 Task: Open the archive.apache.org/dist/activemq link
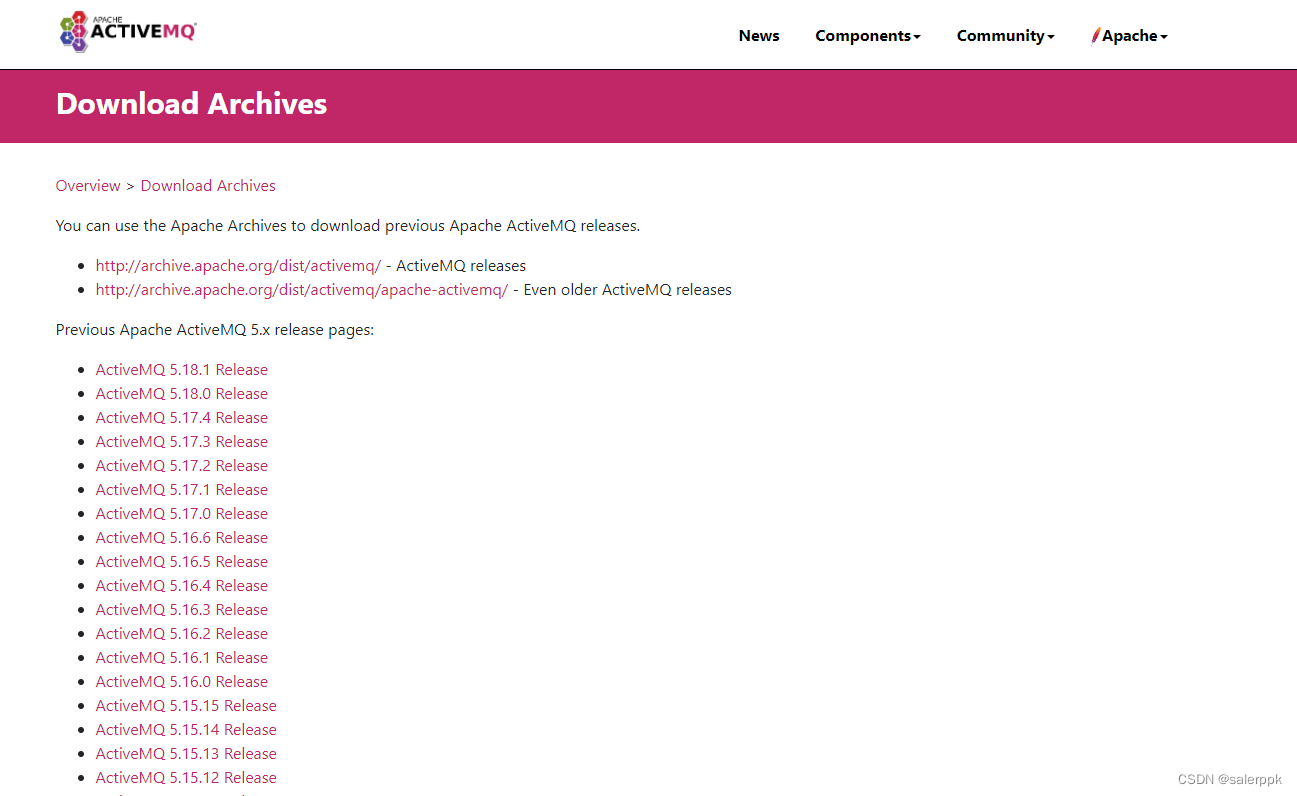pos(237,265)
